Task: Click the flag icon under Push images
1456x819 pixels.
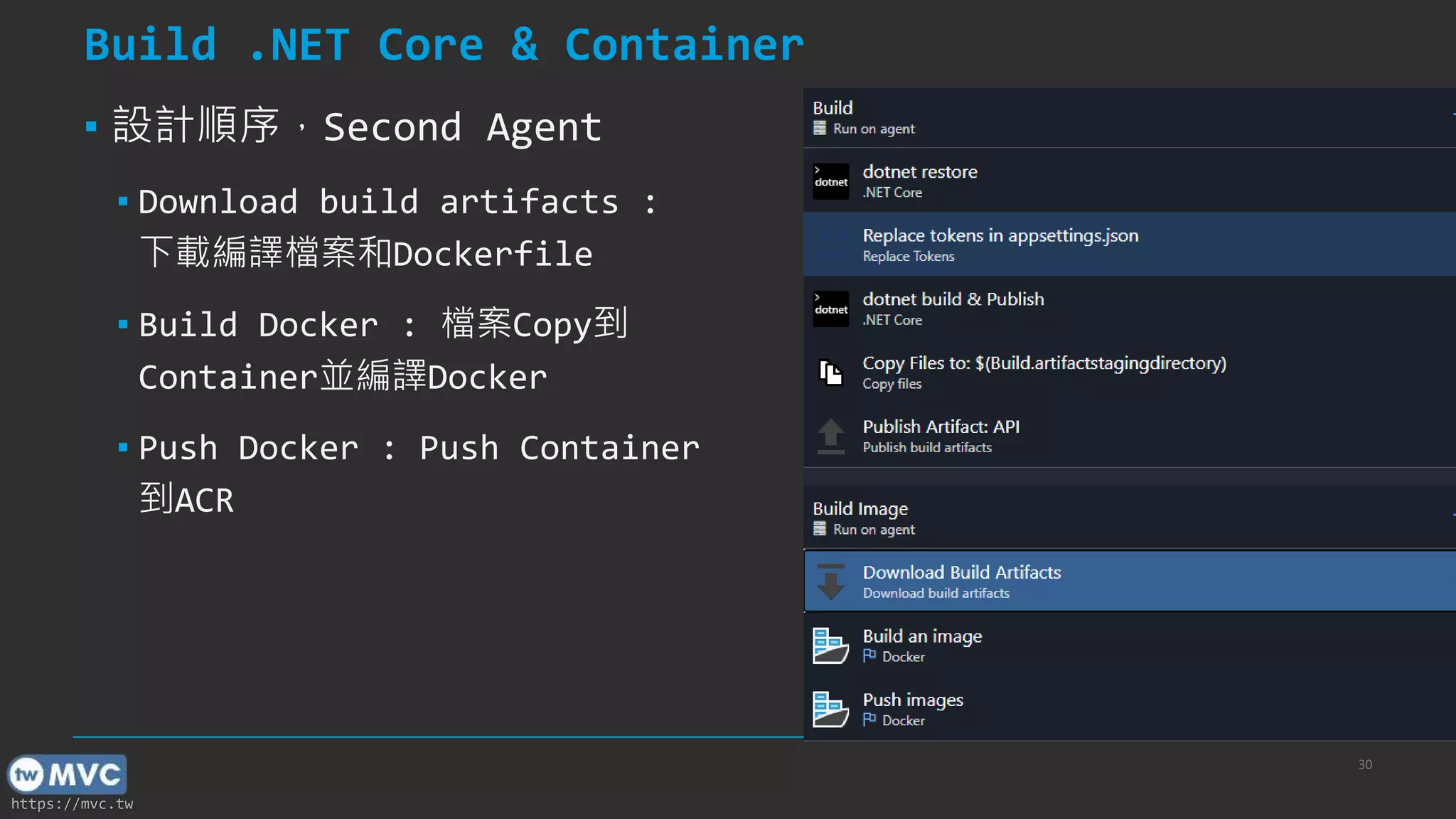Action: (x=869, y=720)
